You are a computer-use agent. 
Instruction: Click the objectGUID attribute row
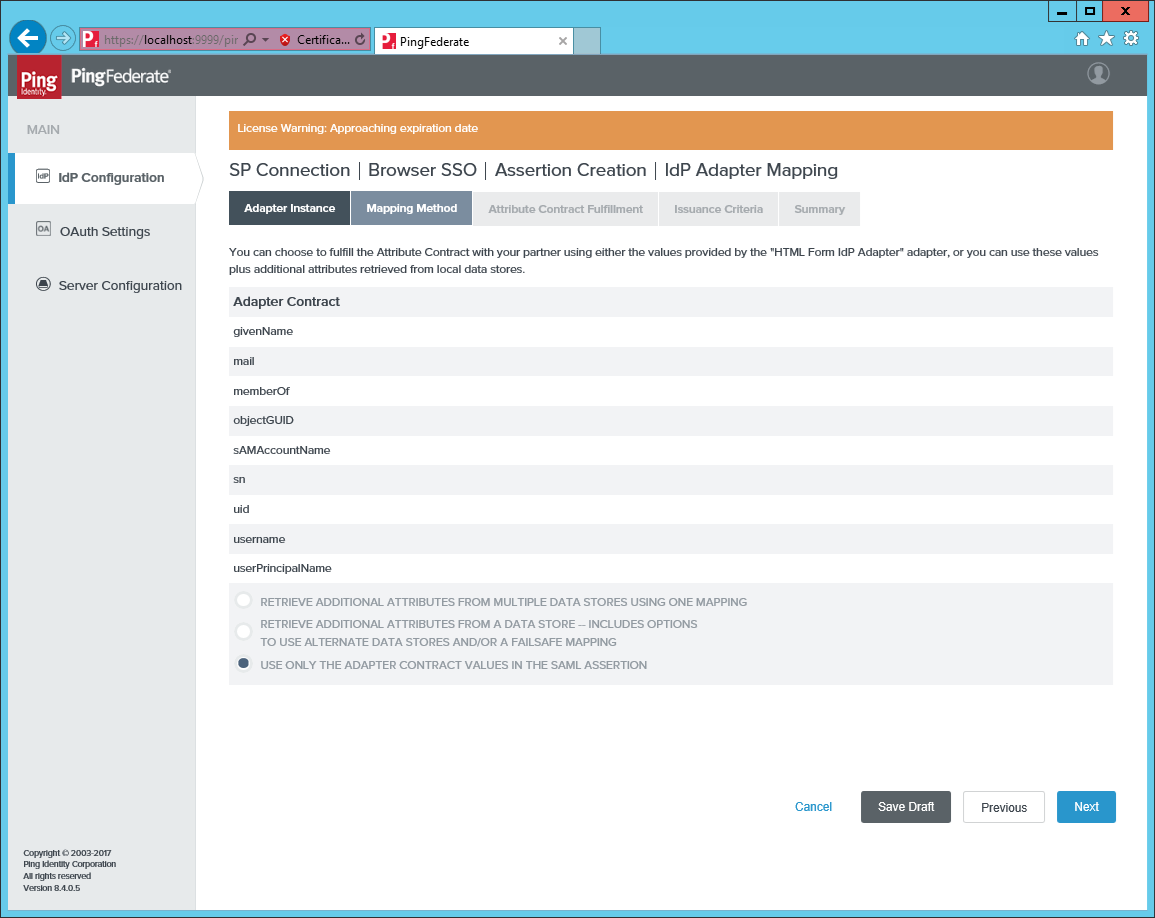click(x=671, y=421)
